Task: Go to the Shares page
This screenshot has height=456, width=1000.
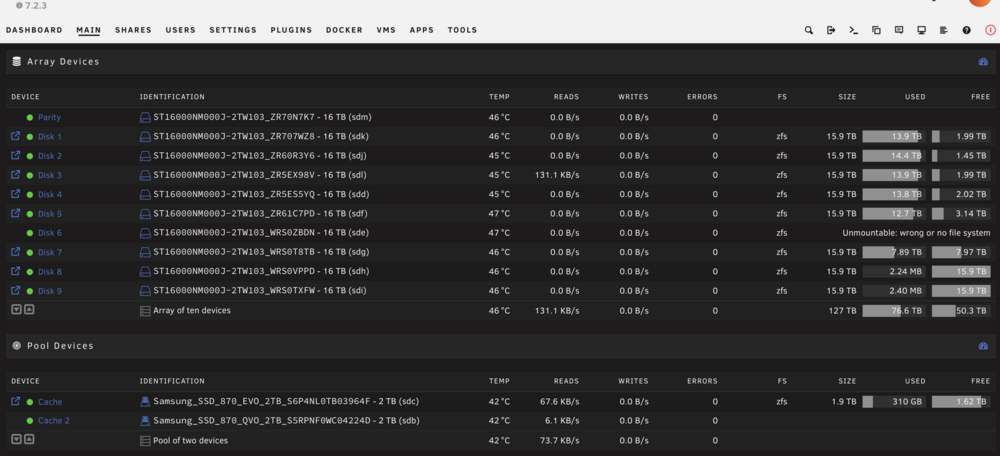Action: pos(133,30)
